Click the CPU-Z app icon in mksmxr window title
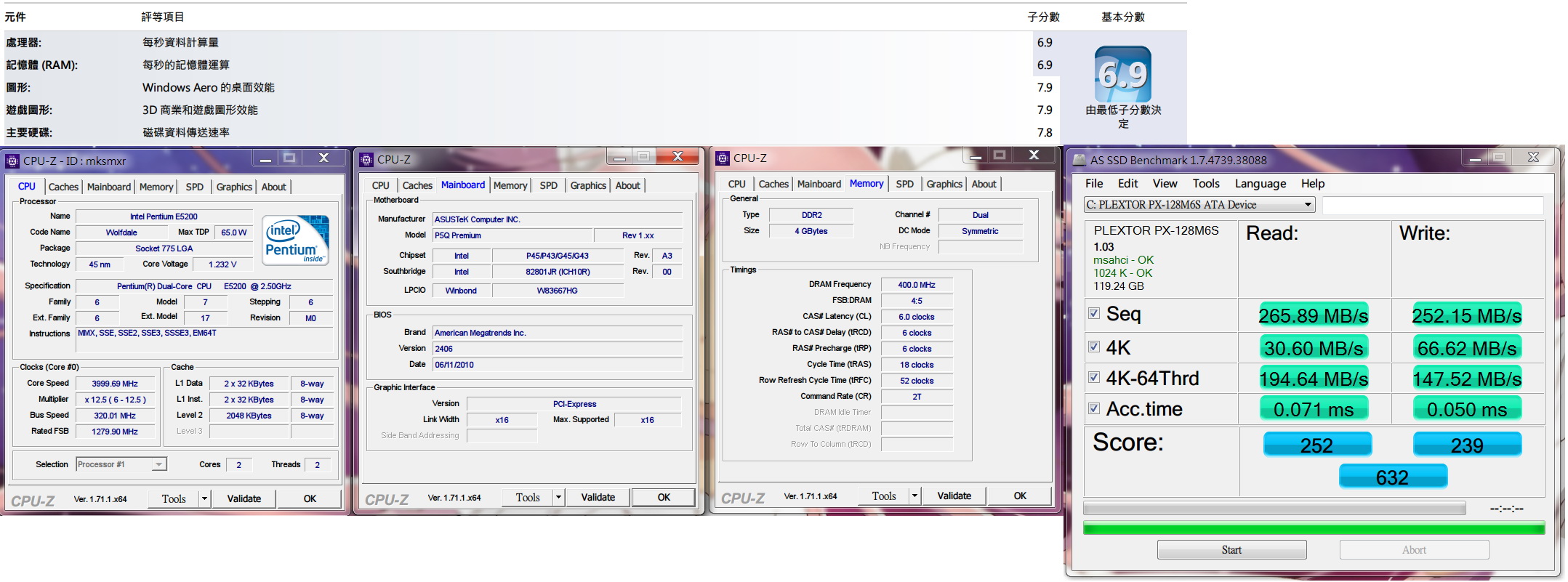 click(x=12, y=161)
